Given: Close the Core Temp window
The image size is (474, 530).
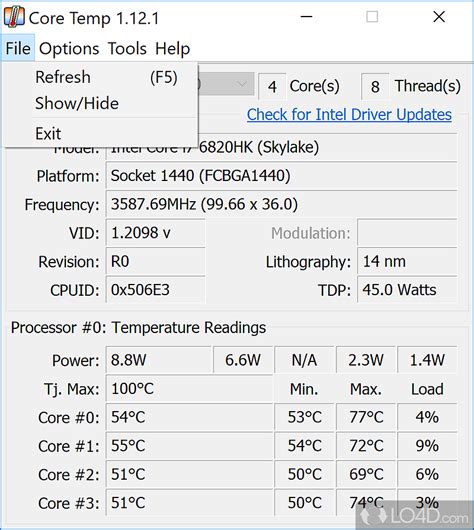Looking at the screenshot, I should (x=439, y=17).
